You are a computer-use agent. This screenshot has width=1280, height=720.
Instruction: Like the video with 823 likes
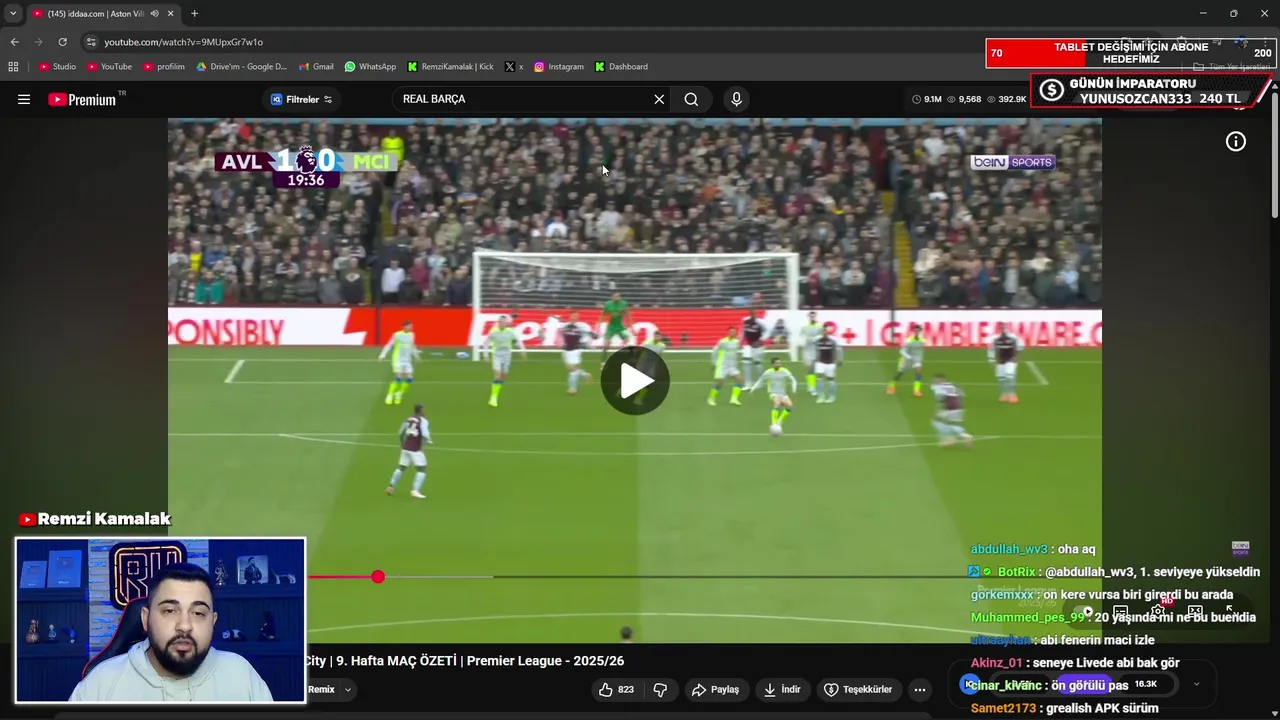(x=616, y=689)
